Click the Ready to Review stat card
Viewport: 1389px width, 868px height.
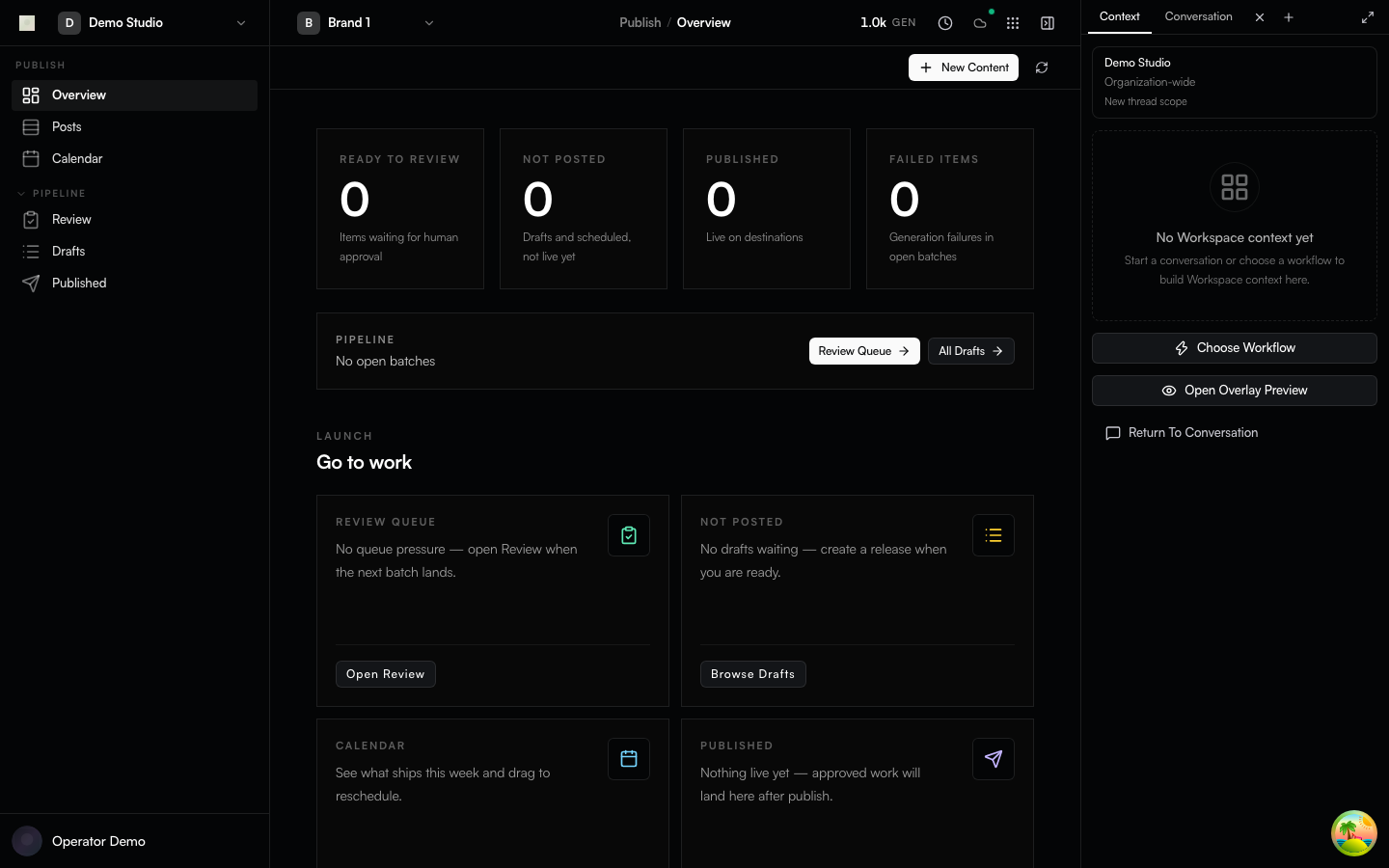400,208
